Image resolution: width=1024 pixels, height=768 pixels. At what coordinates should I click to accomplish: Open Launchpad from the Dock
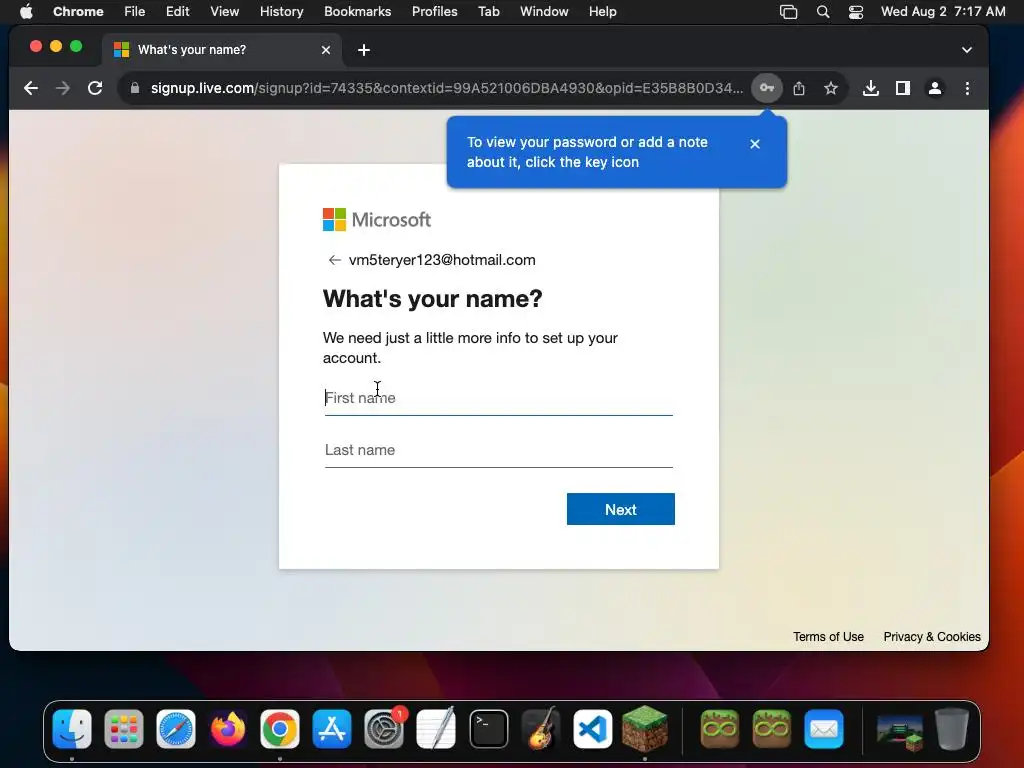pos(123,729)
